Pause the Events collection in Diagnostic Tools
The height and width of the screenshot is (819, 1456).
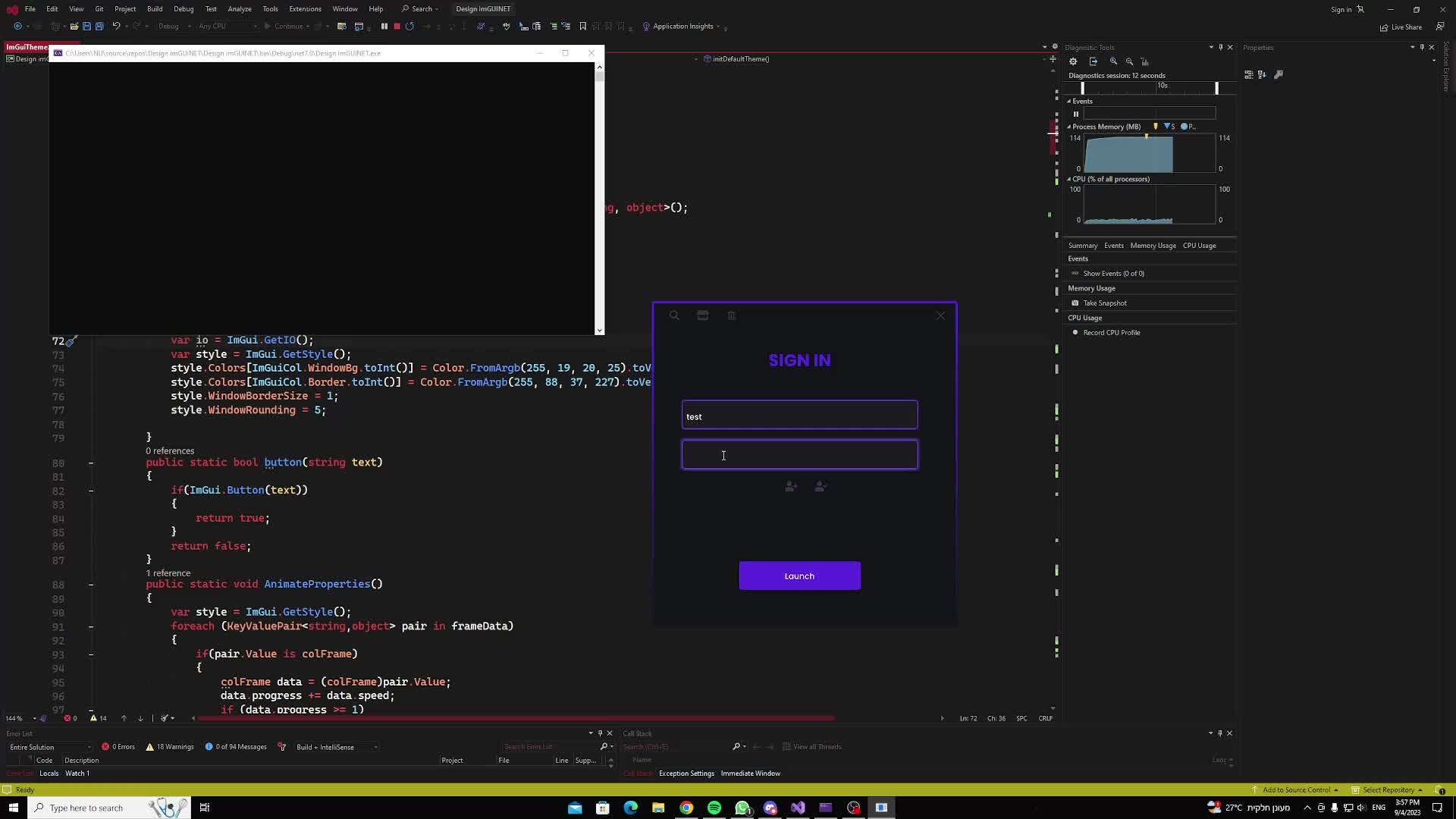(1076, 114)
